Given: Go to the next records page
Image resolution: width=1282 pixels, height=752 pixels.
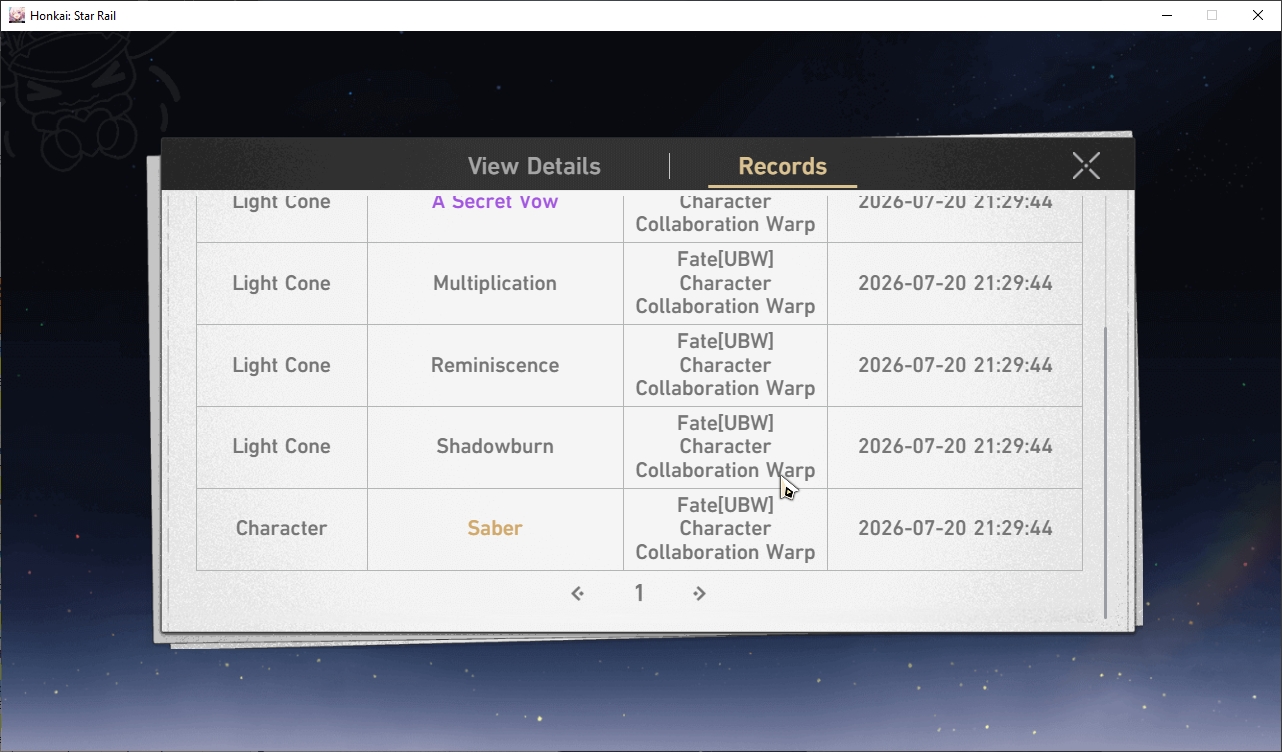Looking at the screenshot, I should (x=699, y=594).
